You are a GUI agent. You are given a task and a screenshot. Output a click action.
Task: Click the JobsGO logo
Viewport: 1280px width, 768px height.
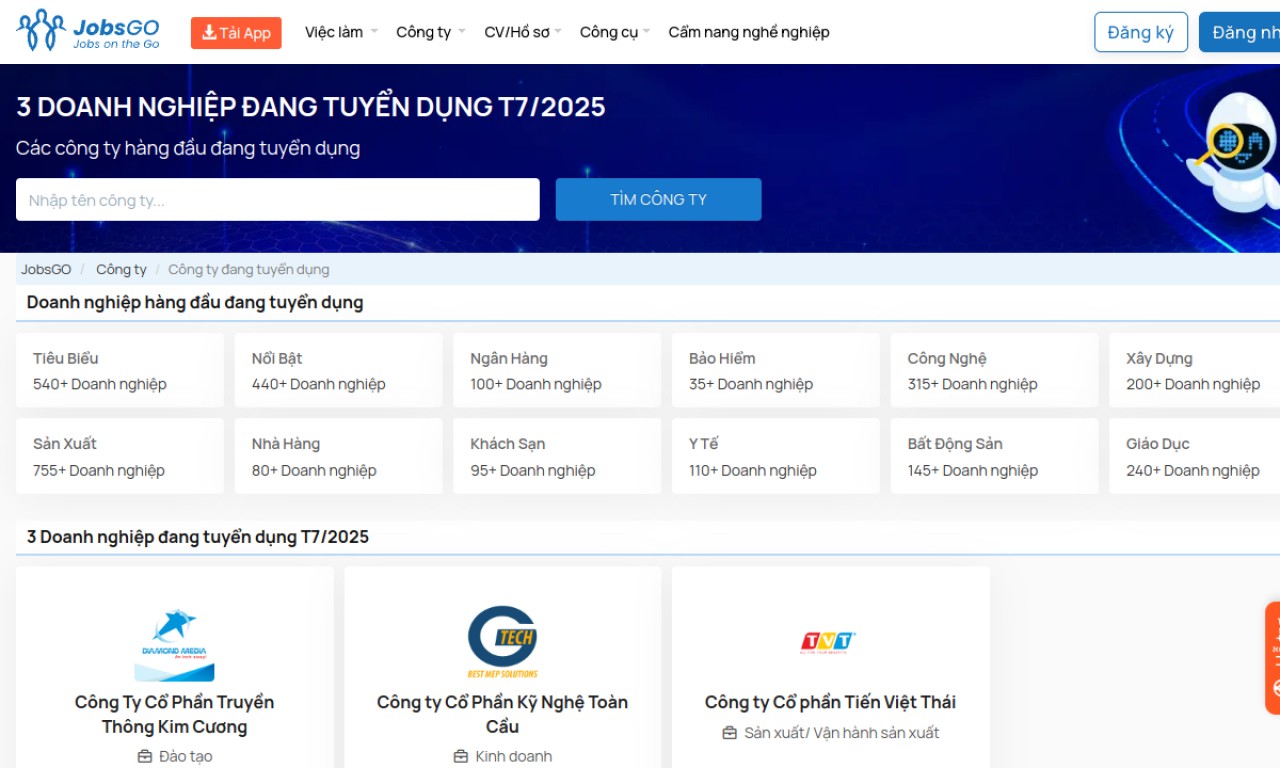coord(88,31)
